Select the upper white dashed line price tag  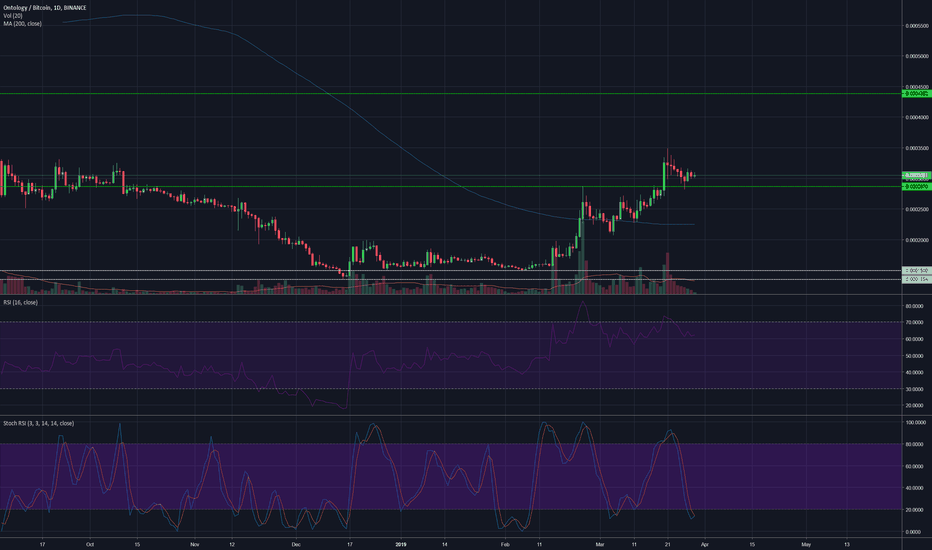click(x=917, y=271)
